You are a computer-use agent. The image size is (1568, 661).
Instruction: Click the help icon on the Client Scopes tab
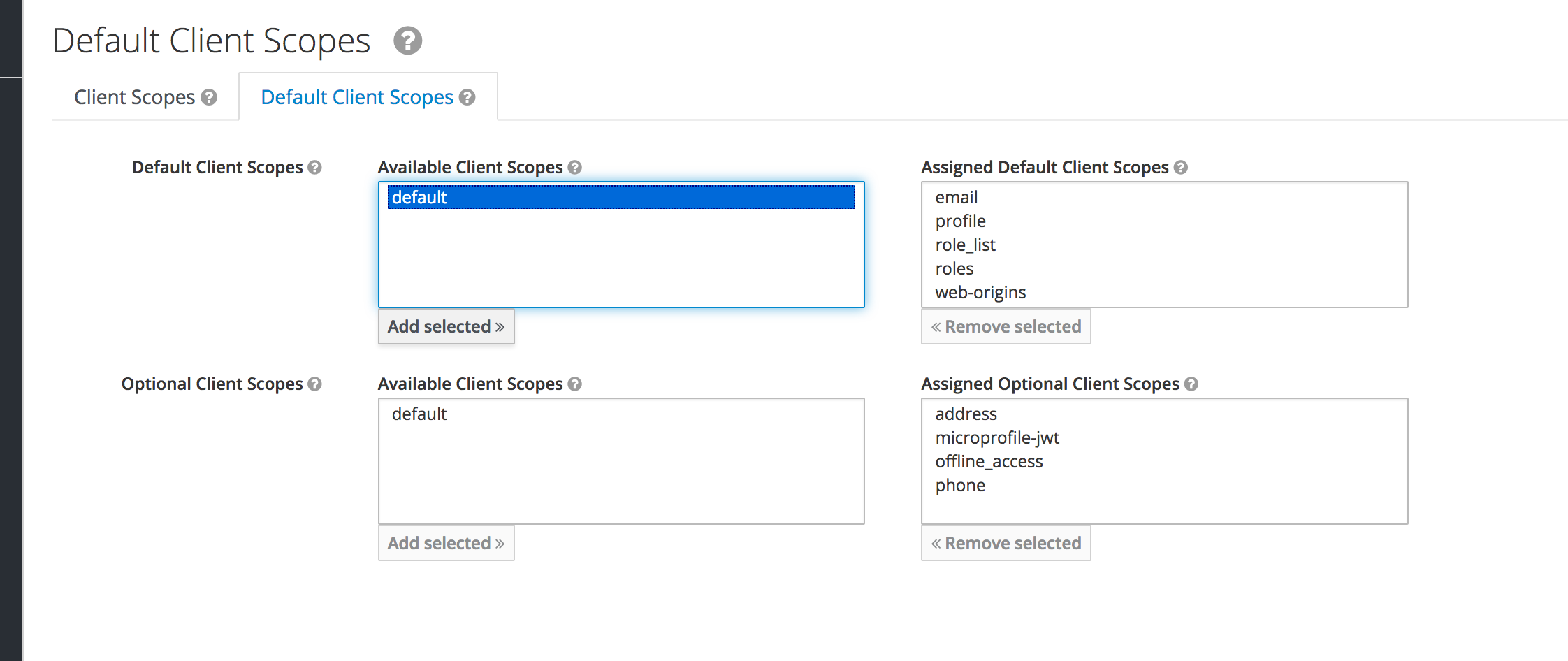[209, 98]
